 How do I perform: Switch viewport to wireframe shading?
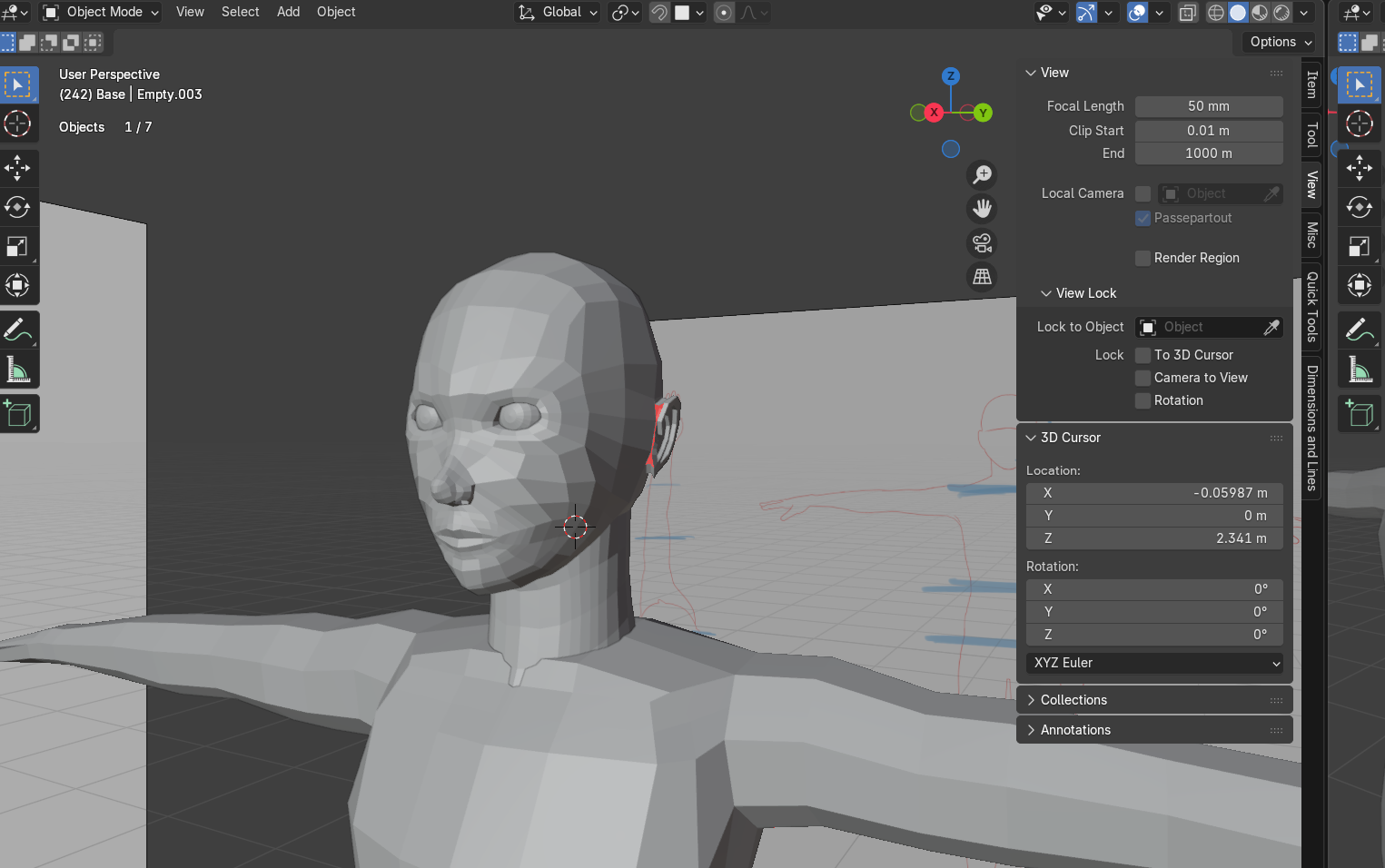coord(1215,13)
